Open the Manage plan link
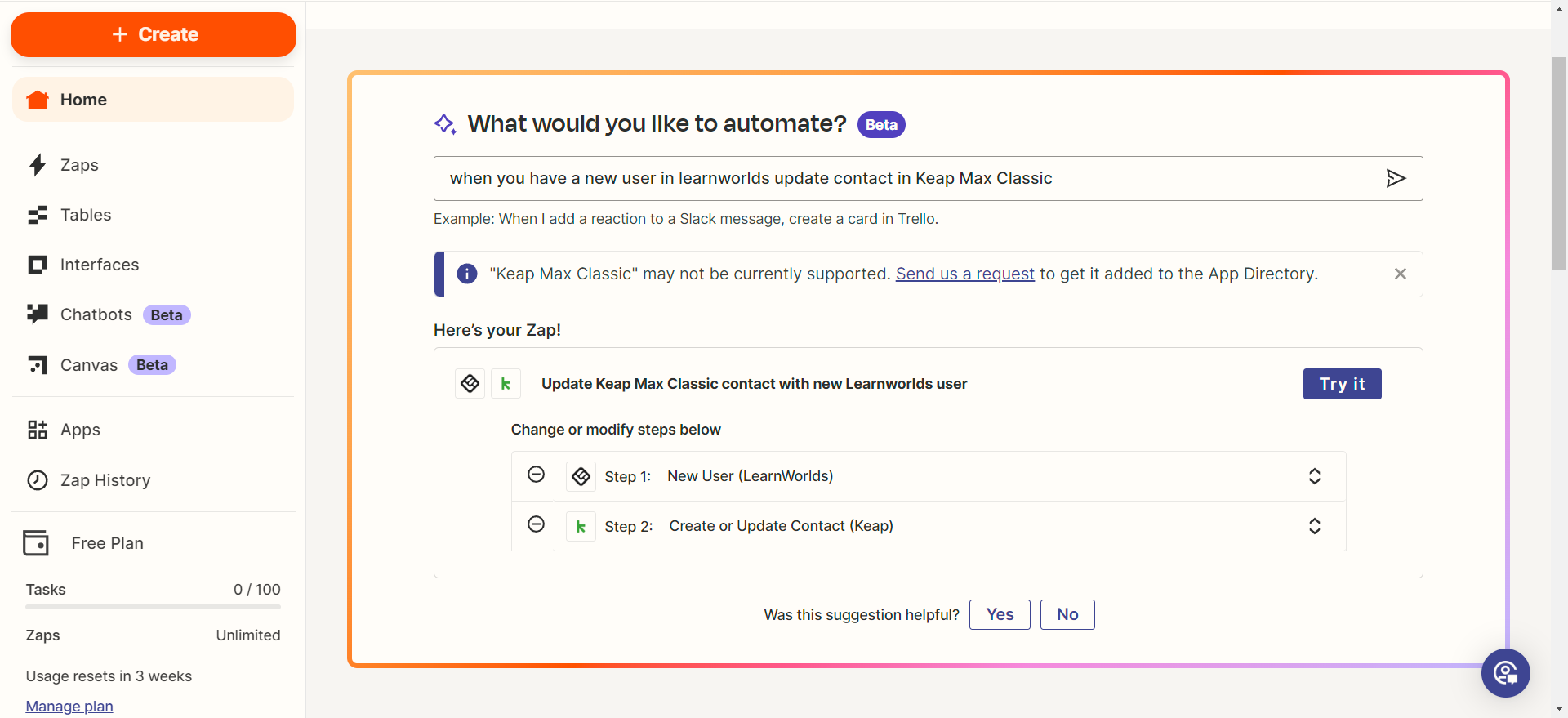The image size is (1568, 718). tap(69, 707)
